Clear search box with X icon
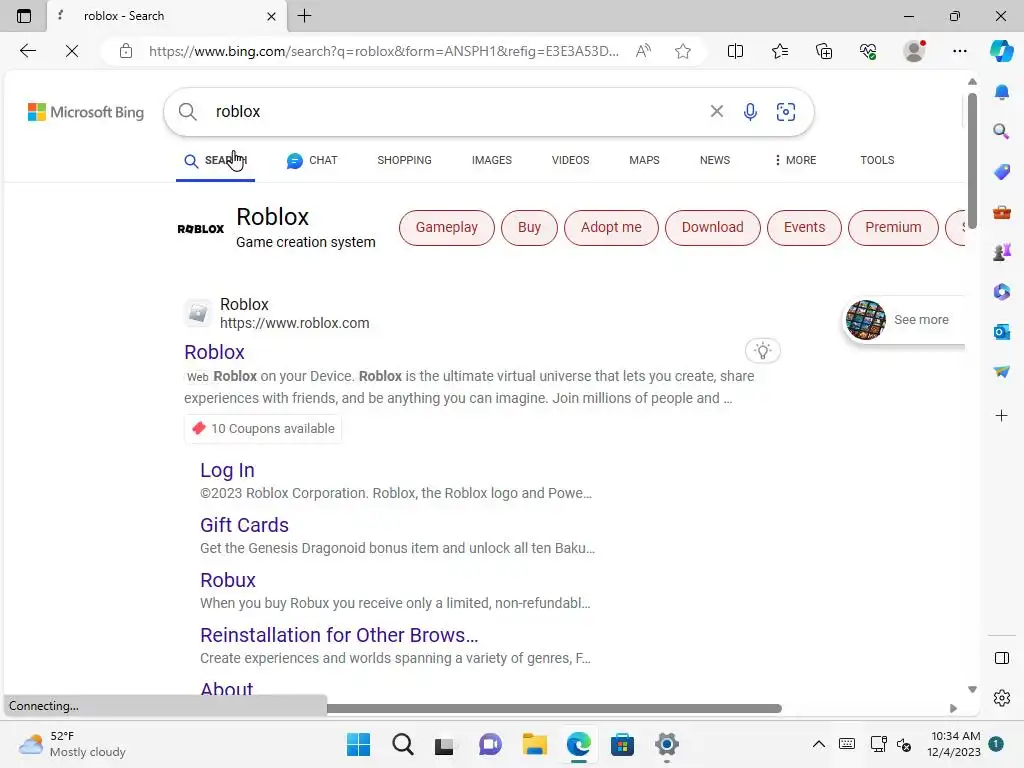1024x768 pixels. [716, 111]
